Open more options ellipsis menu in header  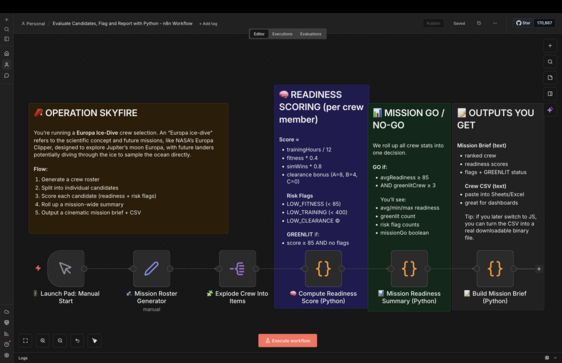[x=495, y=23]
